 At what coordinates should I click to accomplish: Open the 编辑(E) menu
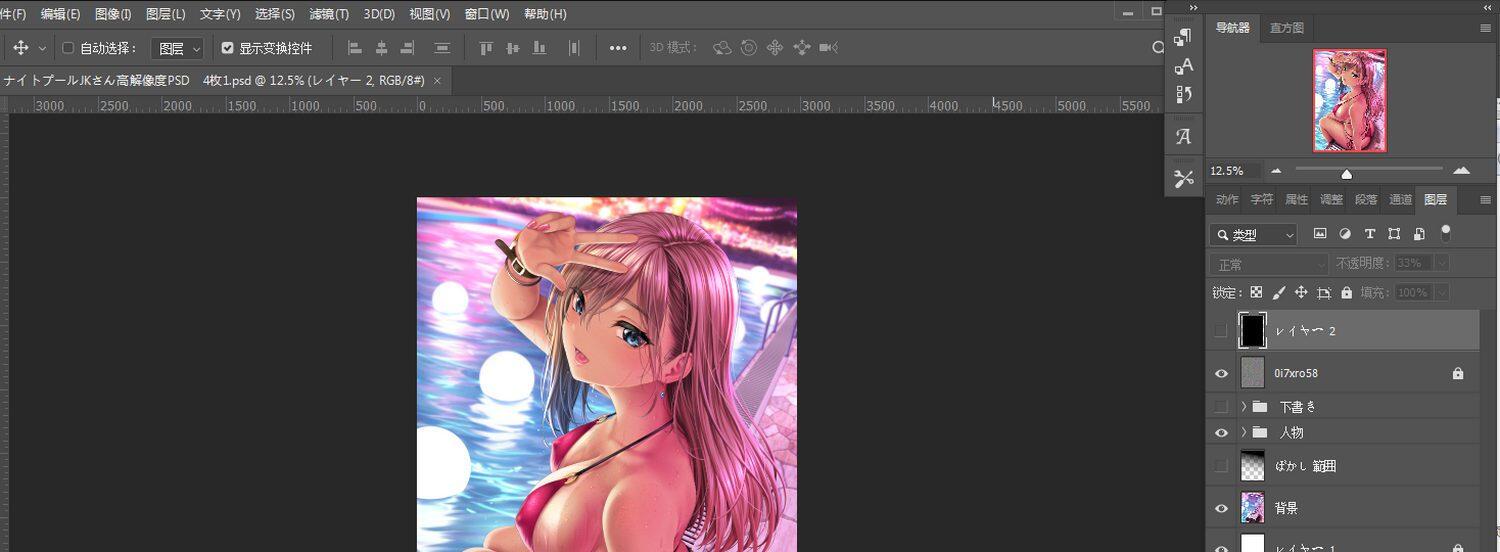[x=60, y=14]
